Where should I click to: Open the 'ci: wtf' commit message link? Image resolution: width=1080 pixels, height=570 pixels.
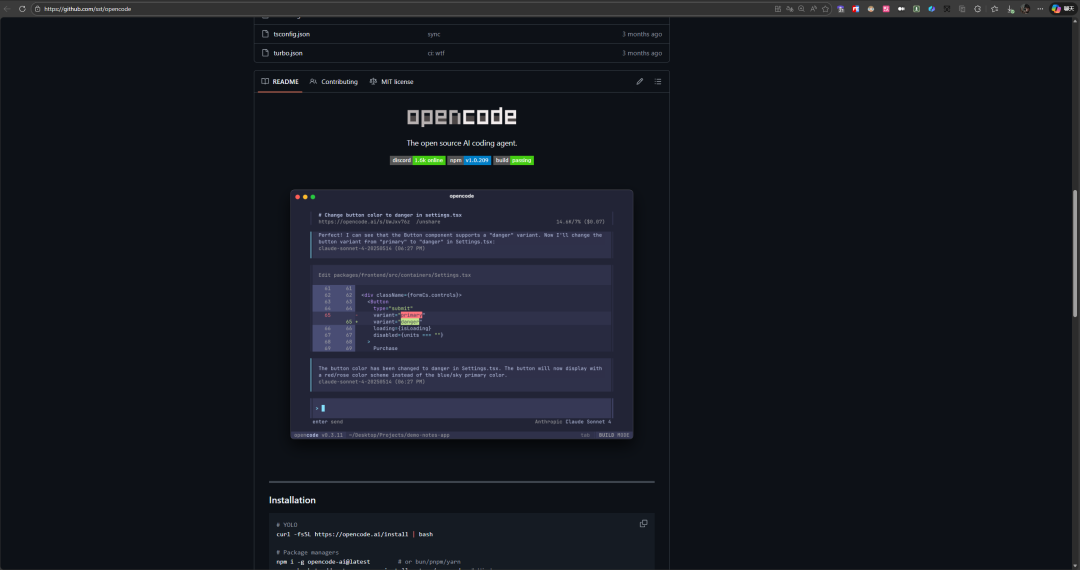pos(436,53)
